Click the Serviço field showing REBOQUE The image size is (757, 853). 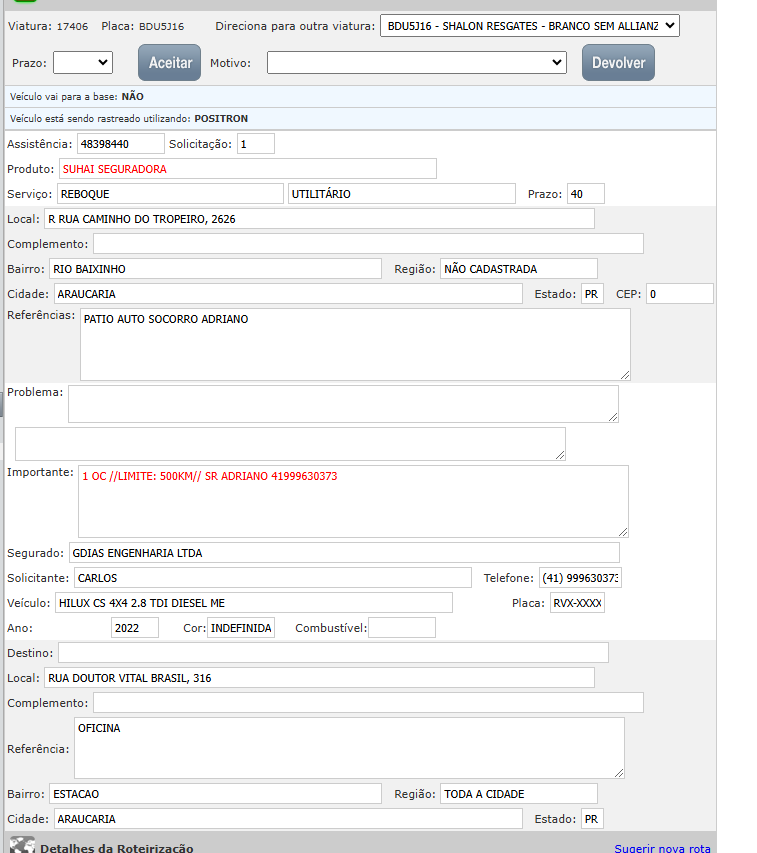(x=170, y=194)
